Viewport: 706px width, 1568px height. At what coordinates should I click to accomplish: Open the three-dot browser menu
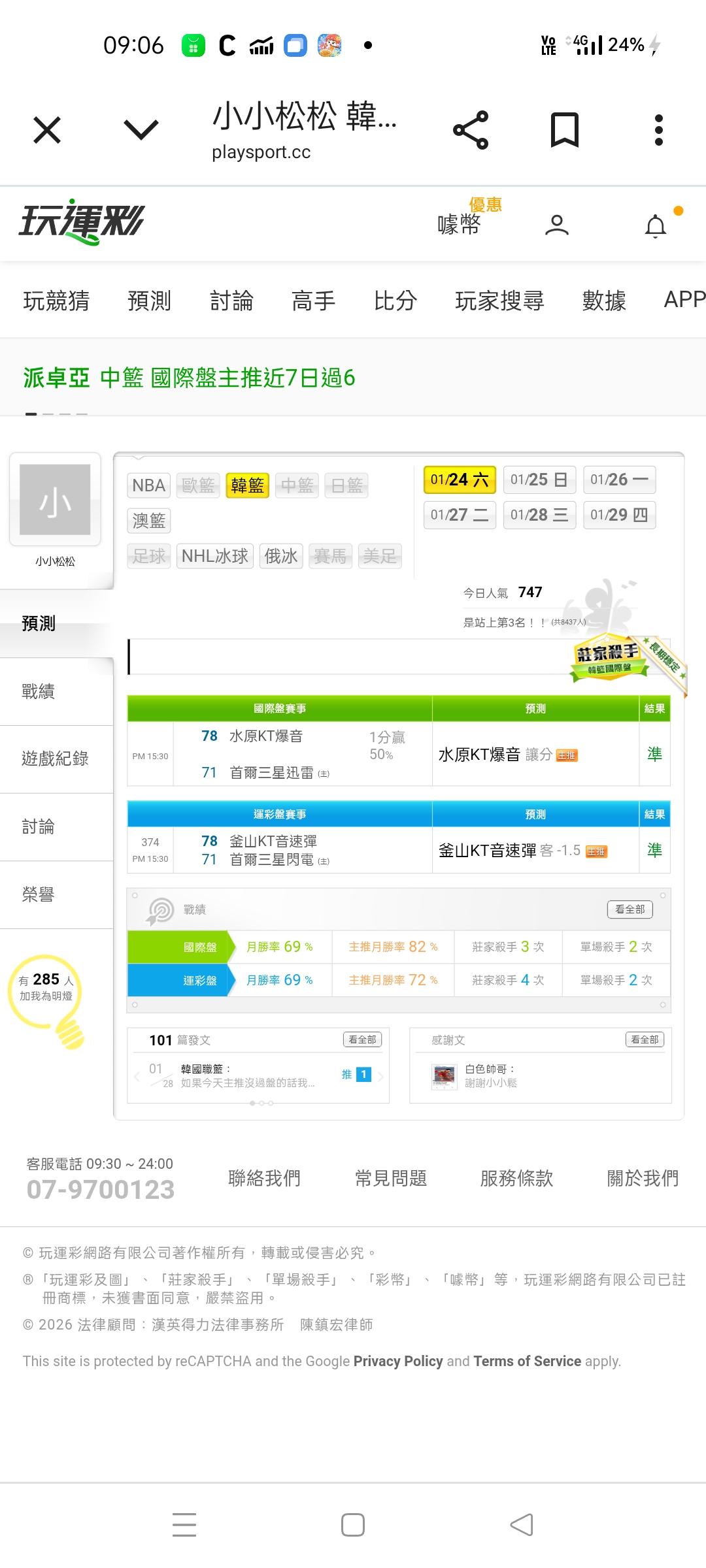[659, 129]
